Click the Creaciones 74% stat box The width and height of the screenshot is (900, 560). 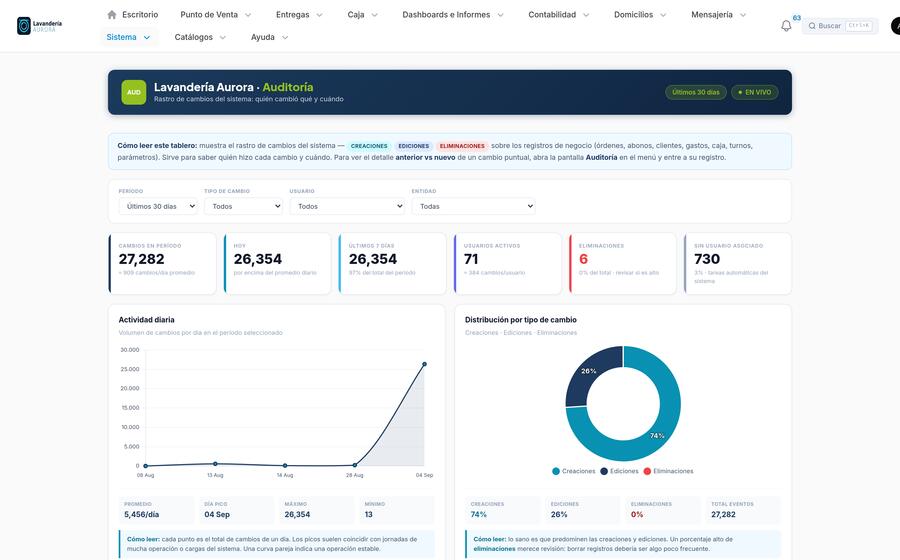(x=503, y=510)
